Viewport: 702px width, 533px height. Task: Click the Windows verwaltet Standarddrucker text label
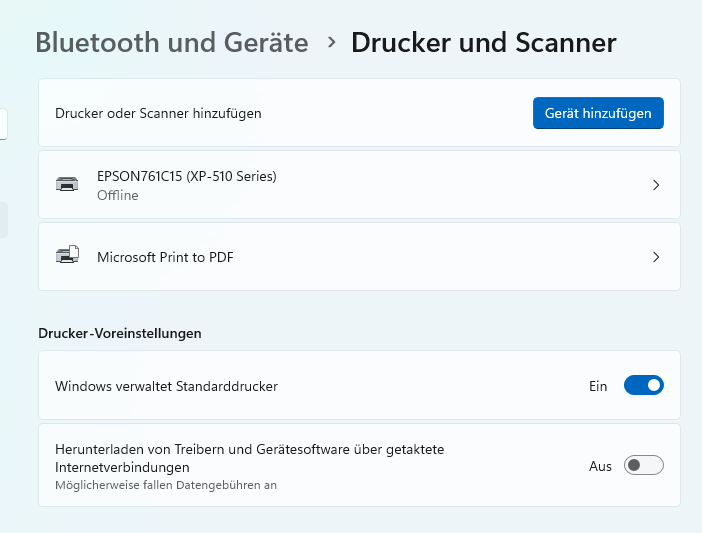pyautogui.click(x=166, y=386)
